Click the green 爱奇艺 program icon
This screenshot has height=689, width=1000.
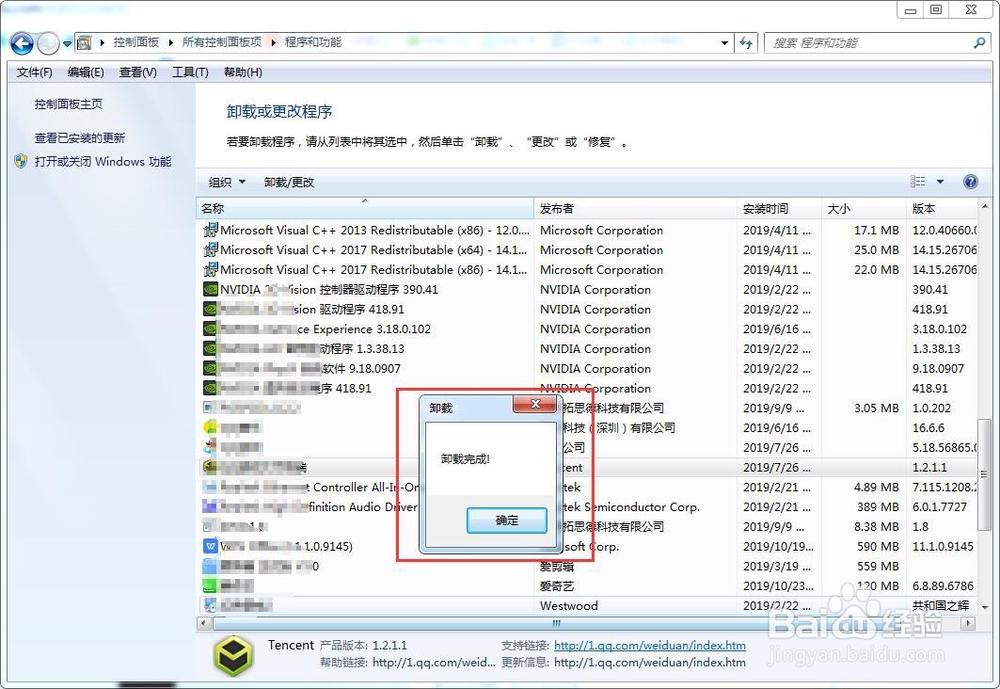209,586
